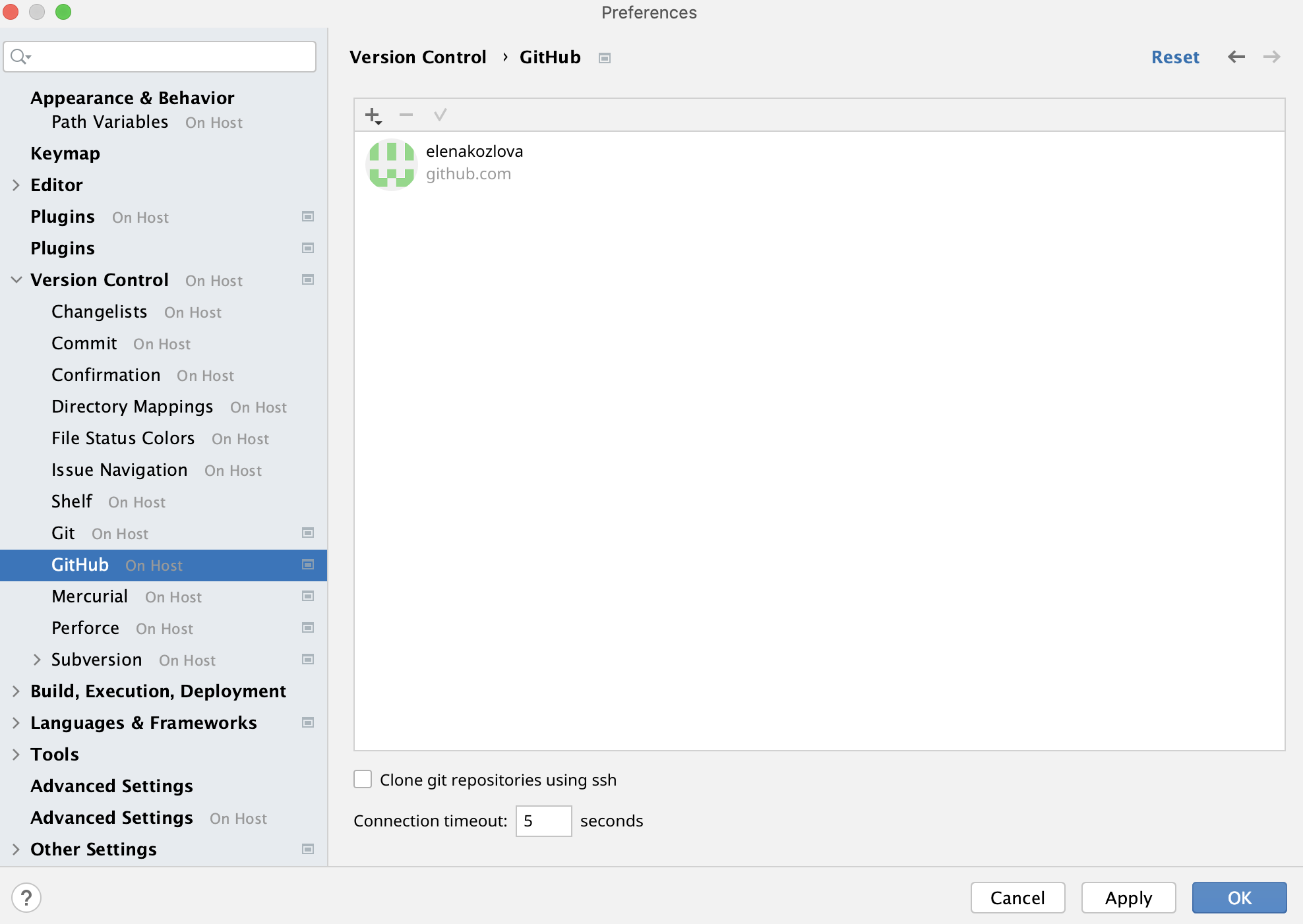The height and width of the screenshot is (924, 1303).
Task: Verify credentials with the checkmark icon
Action: click(440, 115)
